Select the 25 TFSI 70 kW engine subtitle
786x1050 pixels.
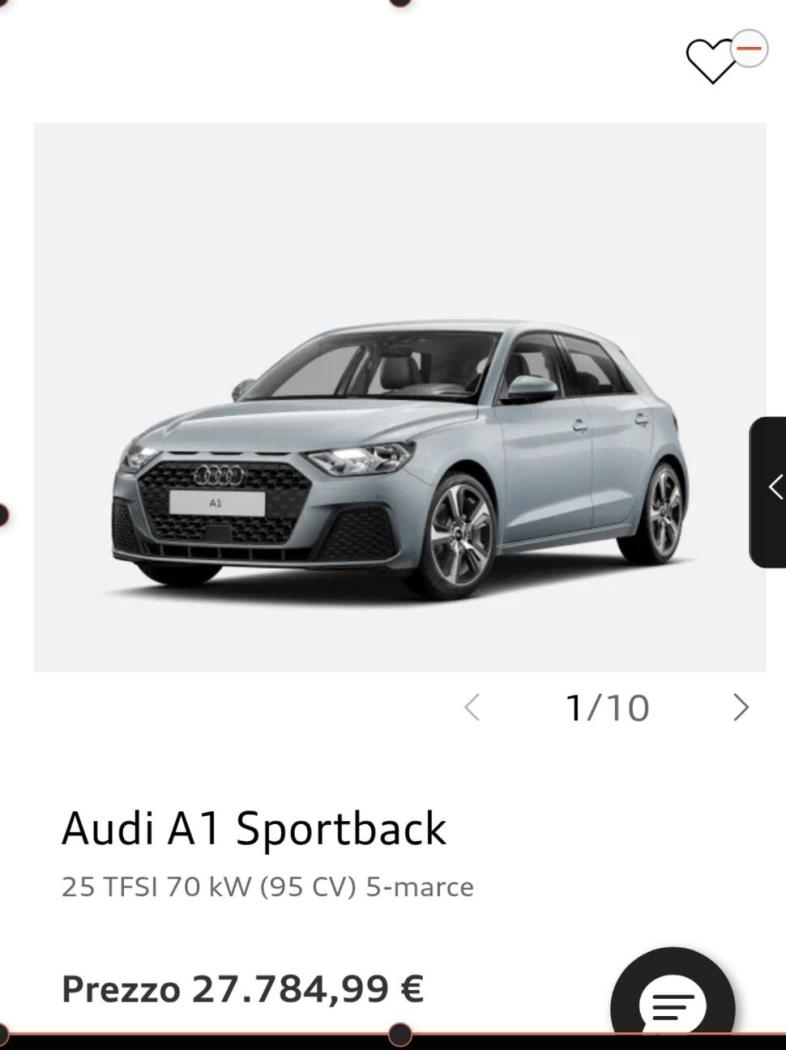coord(268,887)
